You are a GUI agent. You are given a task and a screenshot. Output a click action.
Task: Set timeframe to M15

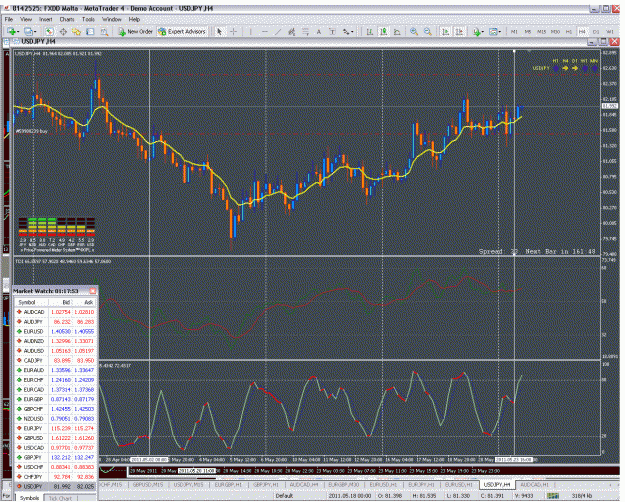coord(541,31)
